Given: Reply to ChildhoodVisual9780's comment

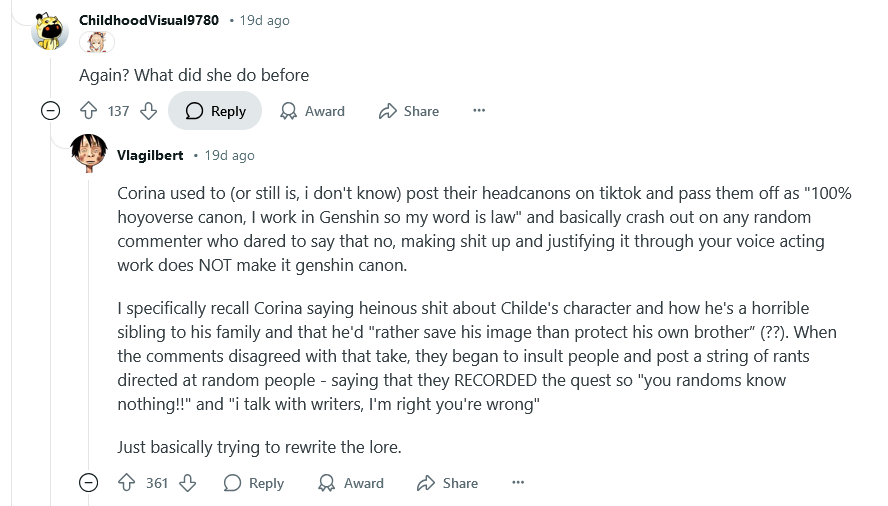Looking at the screenshot, I should pos(215,111).
